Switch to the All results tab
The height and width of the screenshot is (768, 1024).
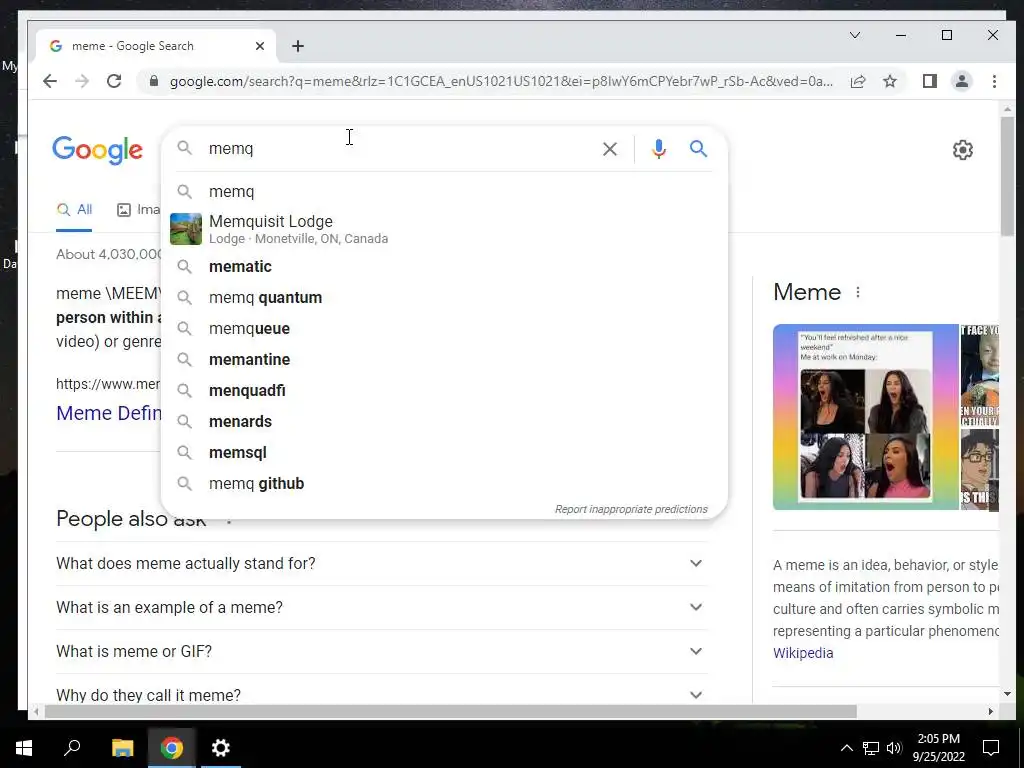pos(74,210)
